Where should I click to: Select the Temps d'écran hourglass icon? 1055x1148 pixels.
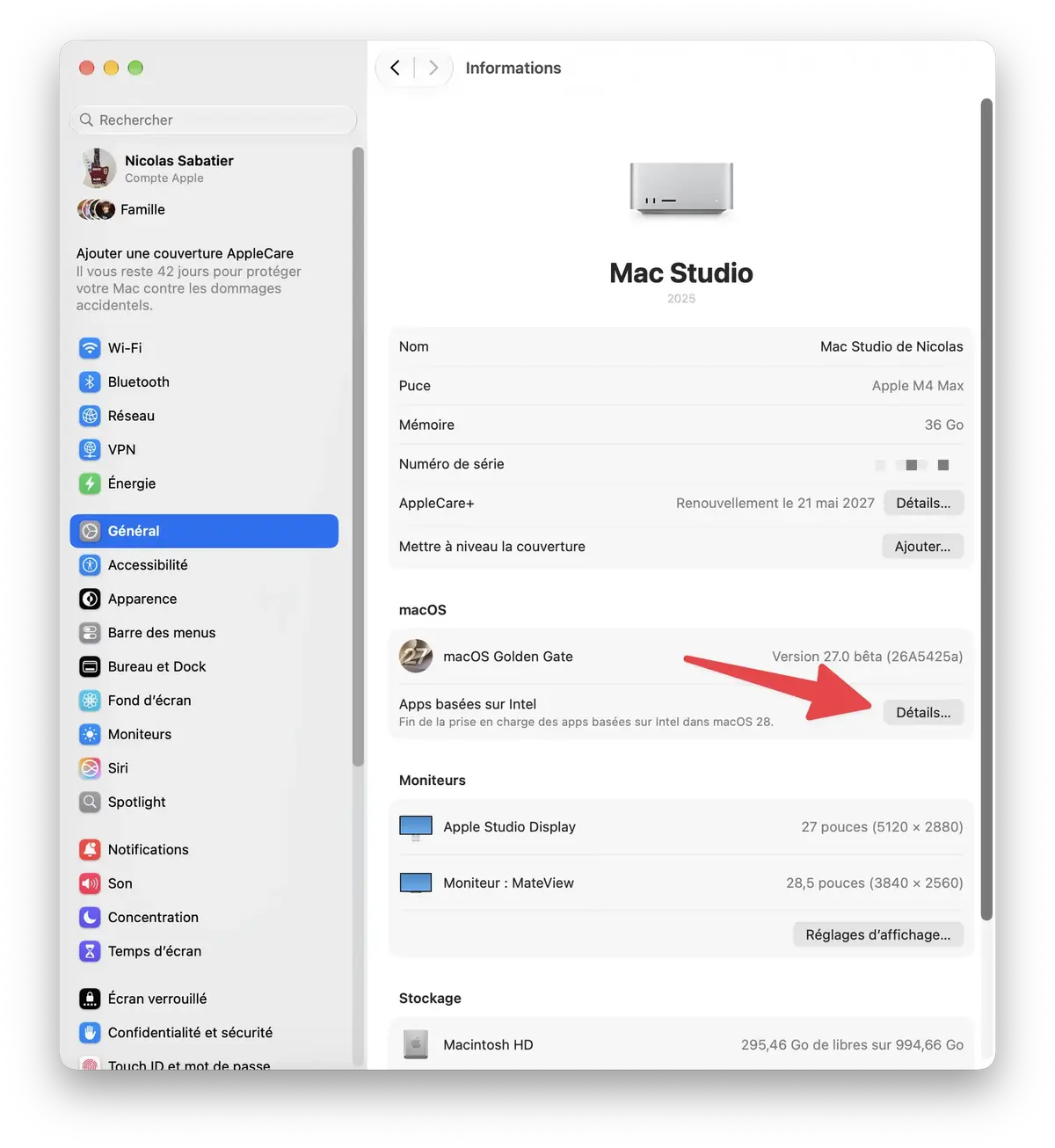pos(90,951)
